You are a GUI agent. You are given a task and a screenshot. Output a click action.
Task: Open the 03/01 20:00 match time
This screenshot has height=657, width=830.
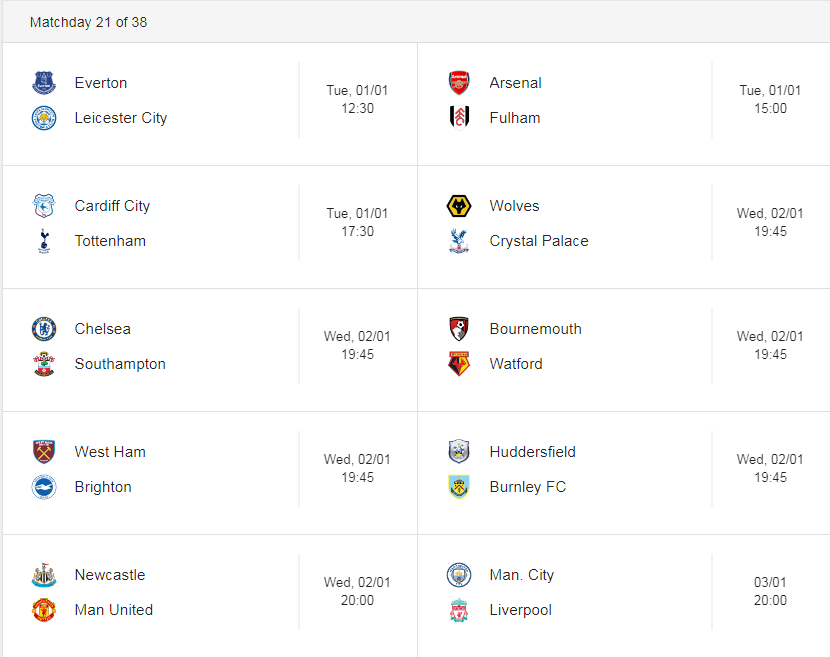point(770,591)
